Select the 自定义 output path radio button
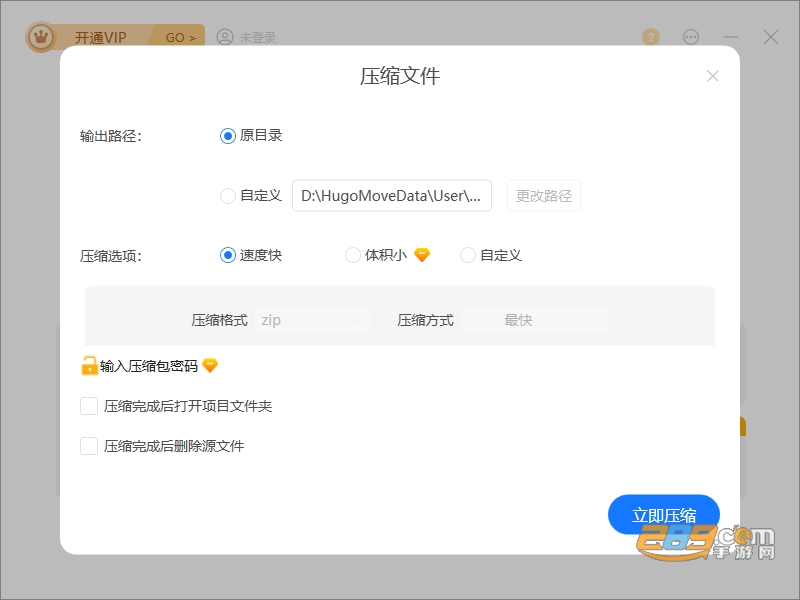Image resolution: width=800 pixels, height=600 pixels. coord(228,195)
